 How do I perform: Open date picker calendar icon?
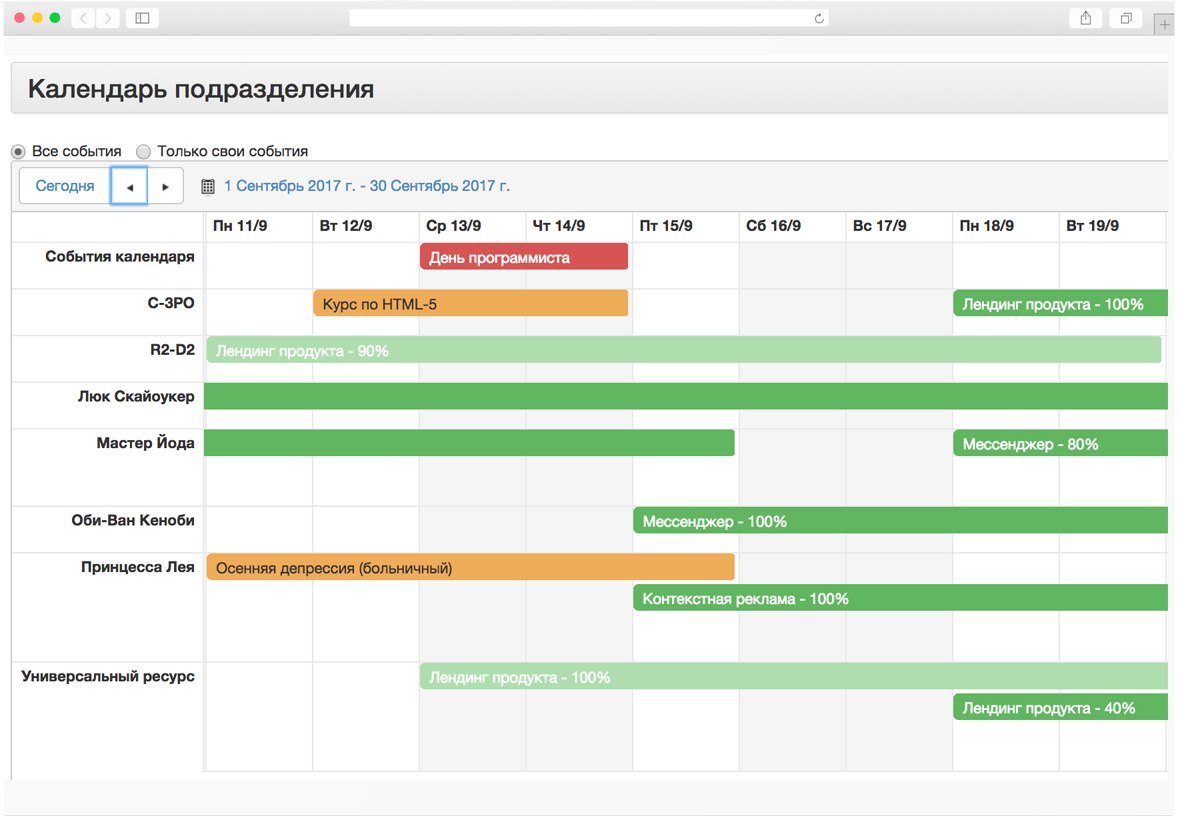(208, 186)
